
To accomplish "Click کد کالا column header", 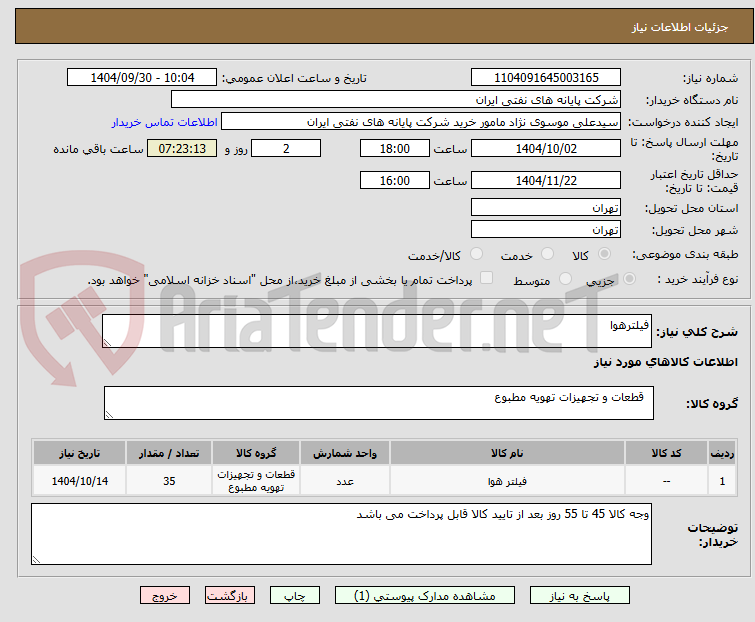I will [666, 453].
